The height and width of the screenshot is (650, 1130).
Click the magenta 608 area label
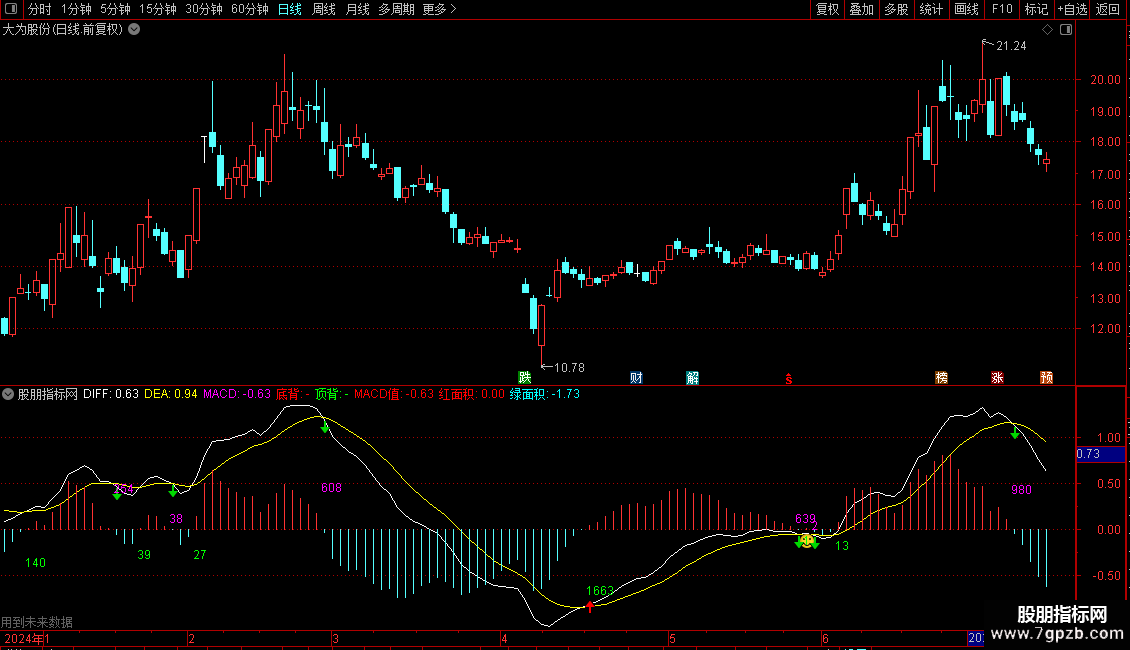[x=332, y=488]
